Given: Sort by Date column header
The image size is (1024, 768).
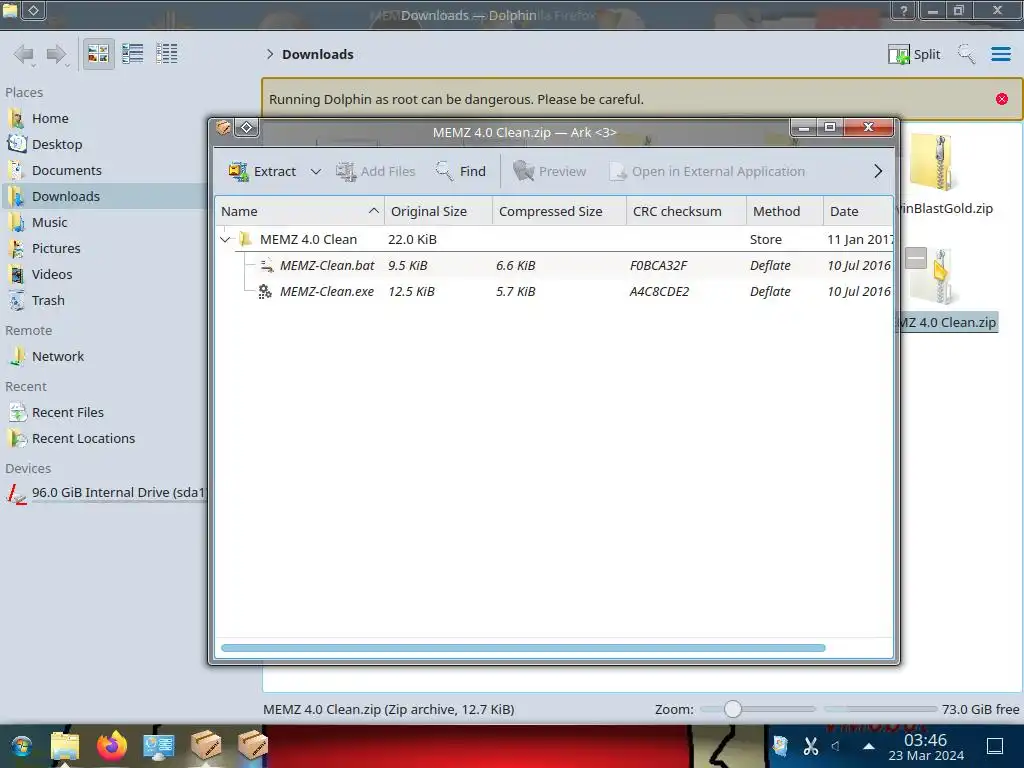Looking at the screenshot, I should [x=857, y=211].
